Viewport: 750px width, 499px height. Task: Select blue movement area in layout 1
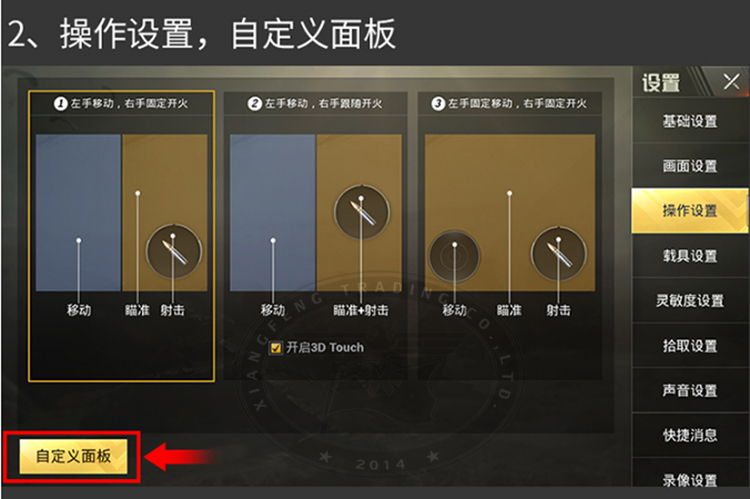coord(78,212)
